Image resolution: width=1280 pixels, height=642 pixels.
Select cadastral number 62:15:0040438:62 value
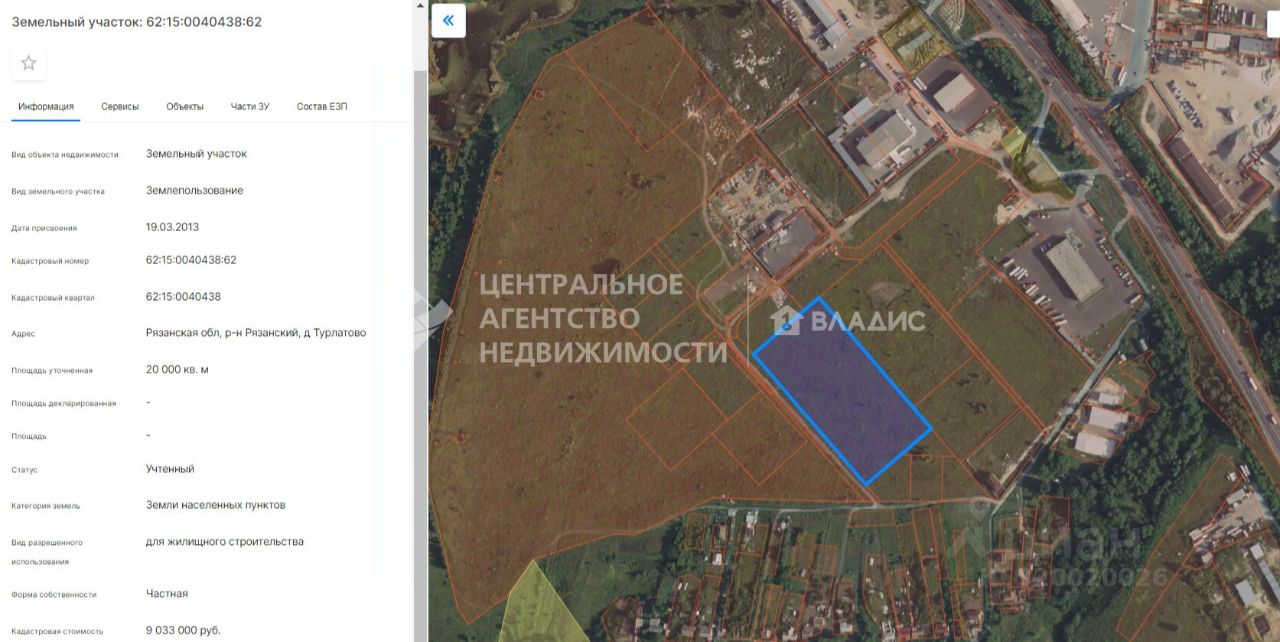point(191,260)
